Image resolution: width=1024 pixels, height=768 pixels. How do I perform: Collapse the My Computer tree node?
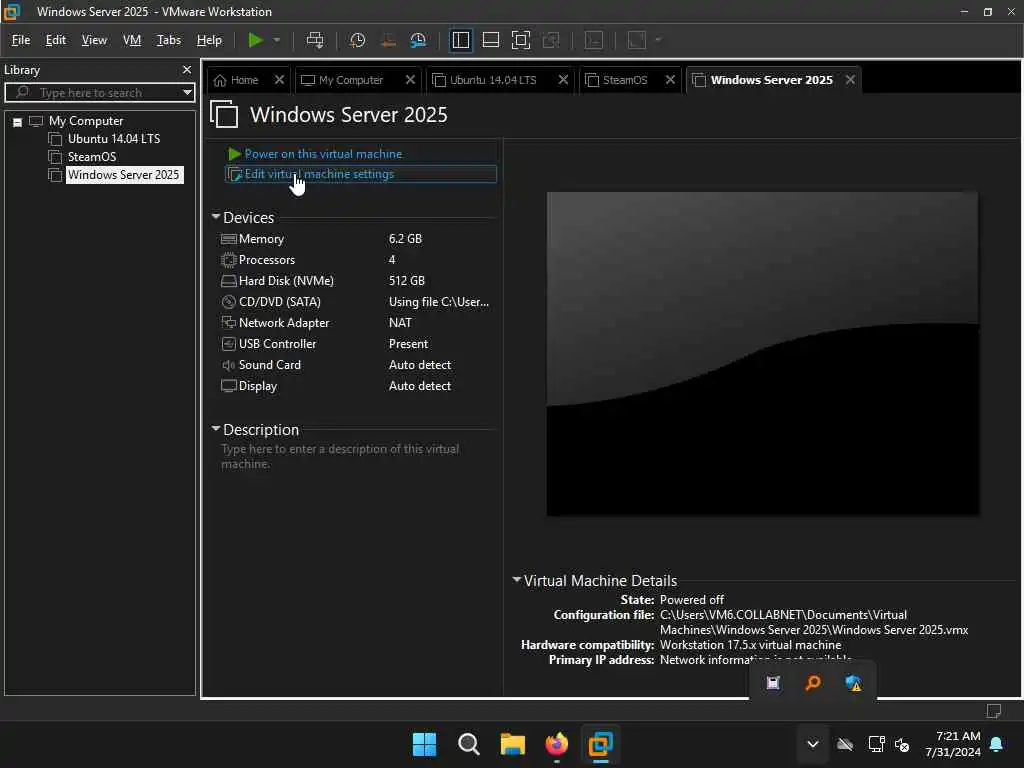(18, 121)
